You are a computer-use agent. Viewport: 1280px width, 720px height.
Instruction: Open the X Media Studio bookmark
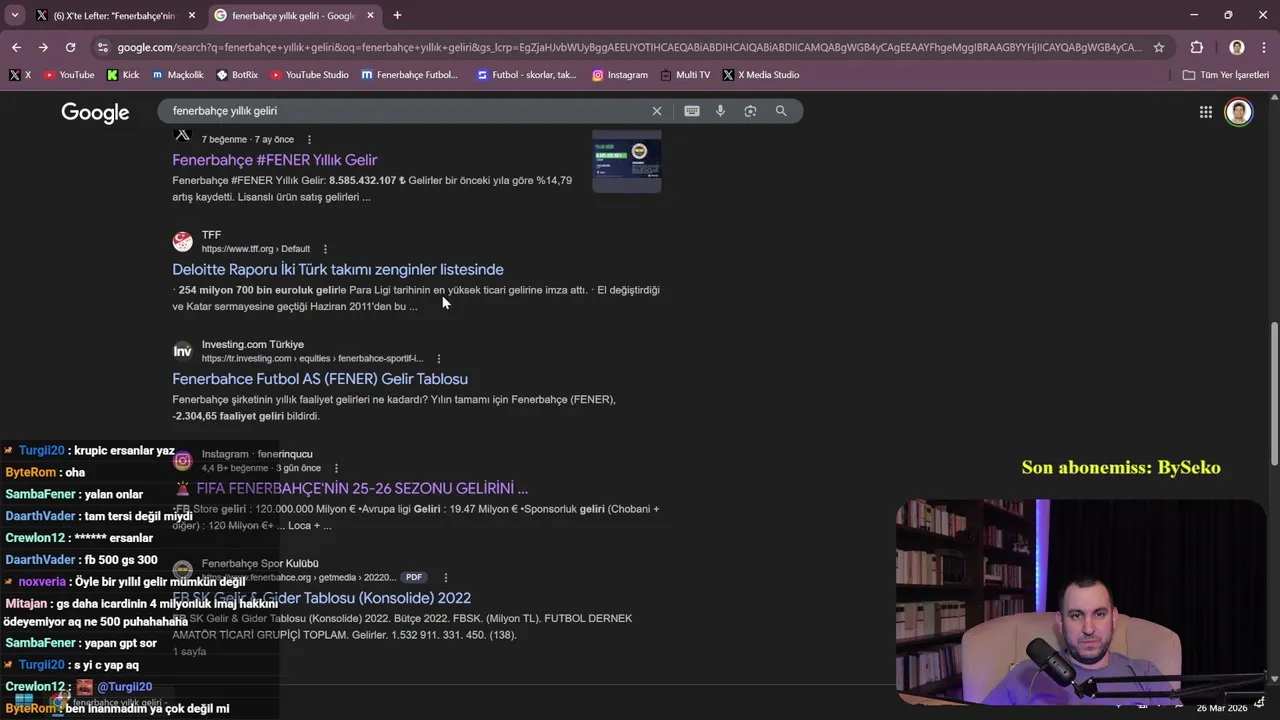coord(761,75)
